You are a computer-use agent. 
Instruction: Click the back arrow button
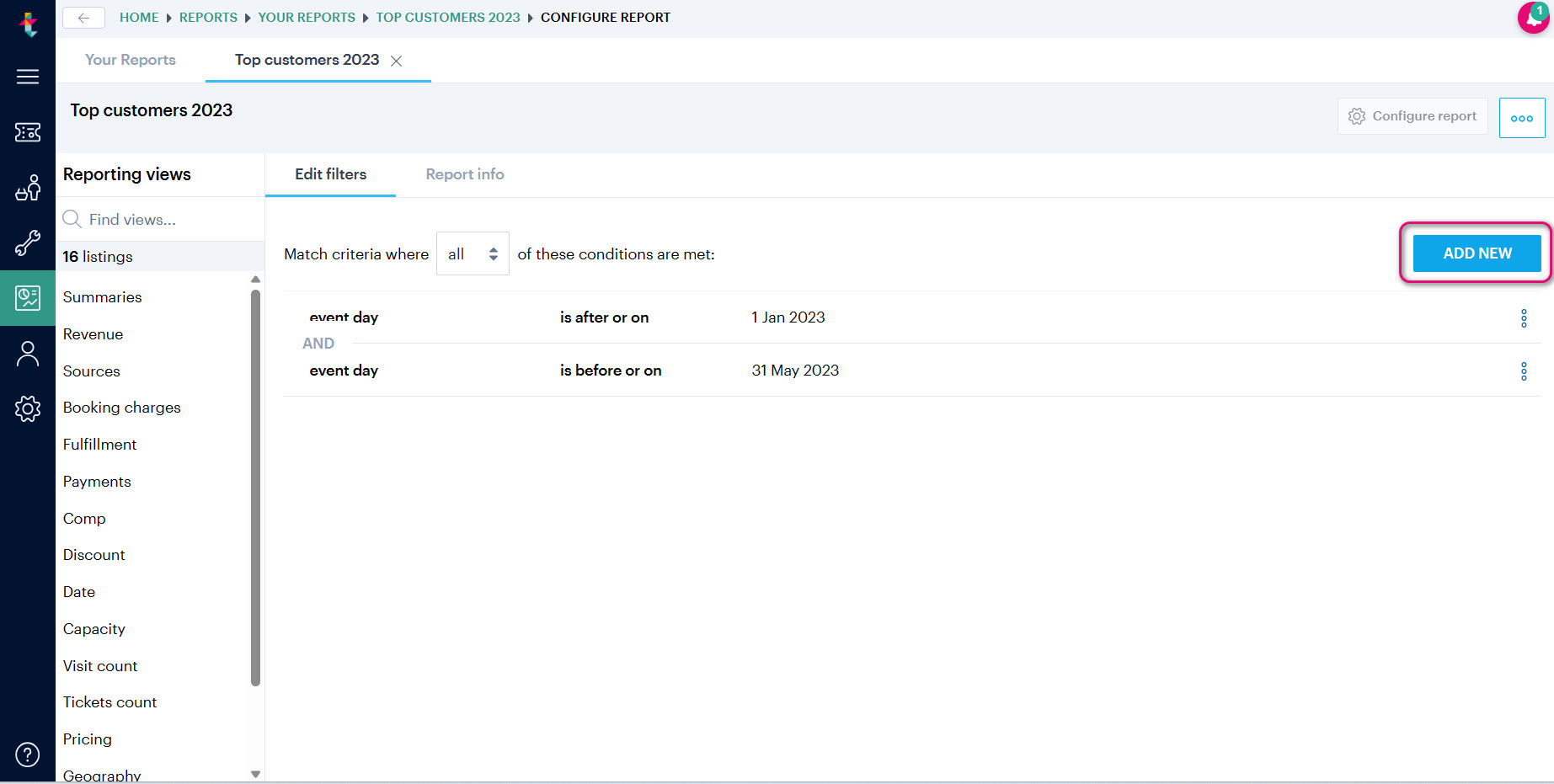point(83,18)
